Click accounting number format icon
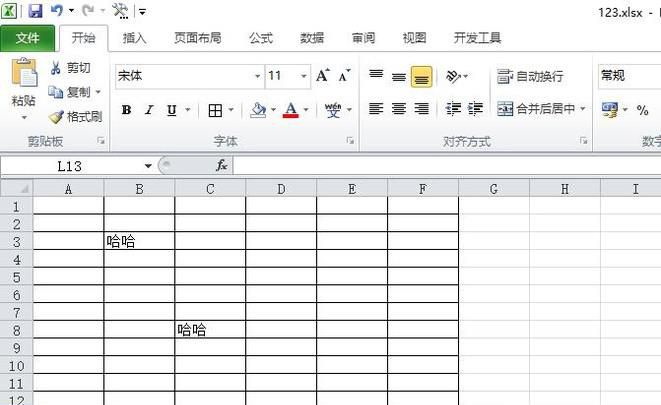This screenshot has width=661, height=405. 610,110
